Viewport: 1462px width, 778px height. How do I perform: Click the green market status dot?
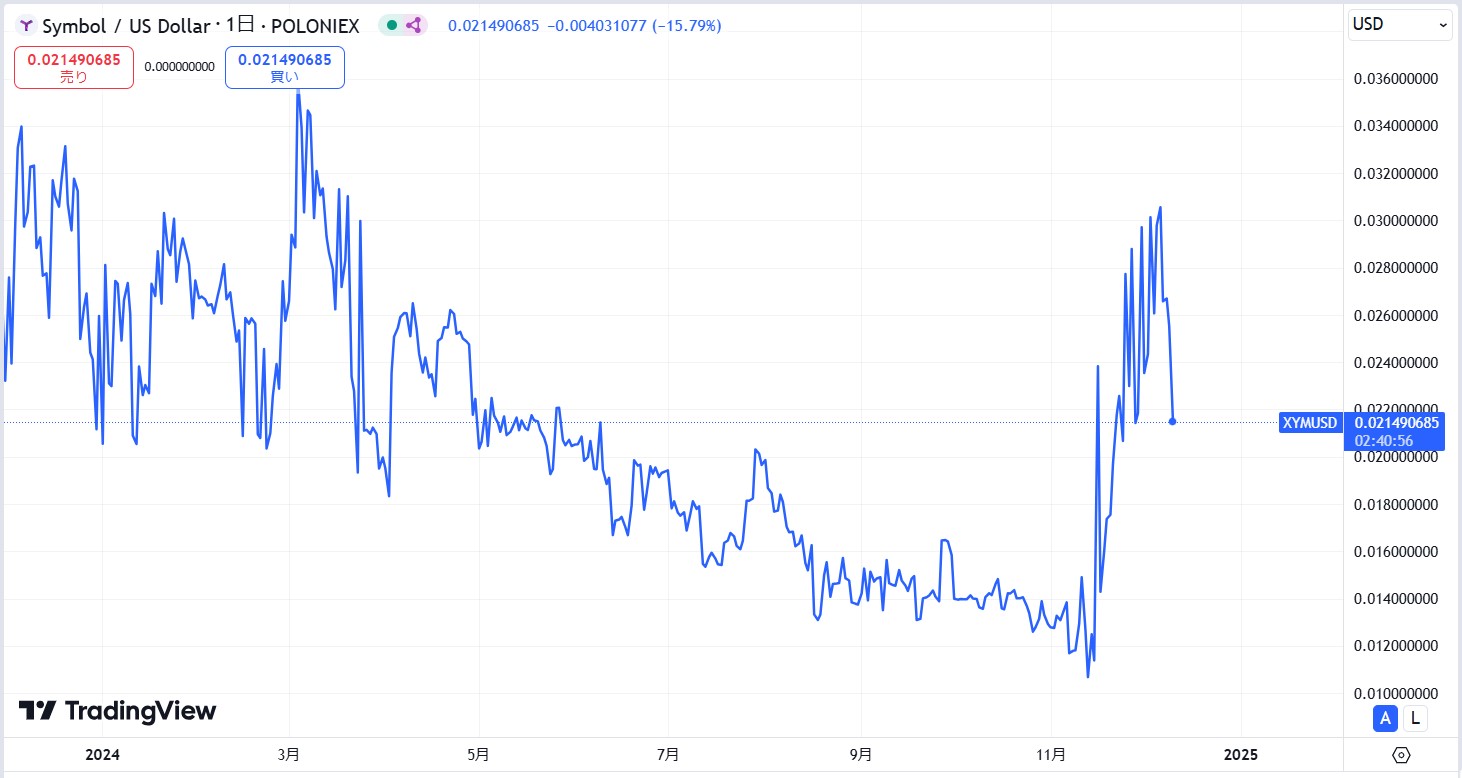point(391,25)
